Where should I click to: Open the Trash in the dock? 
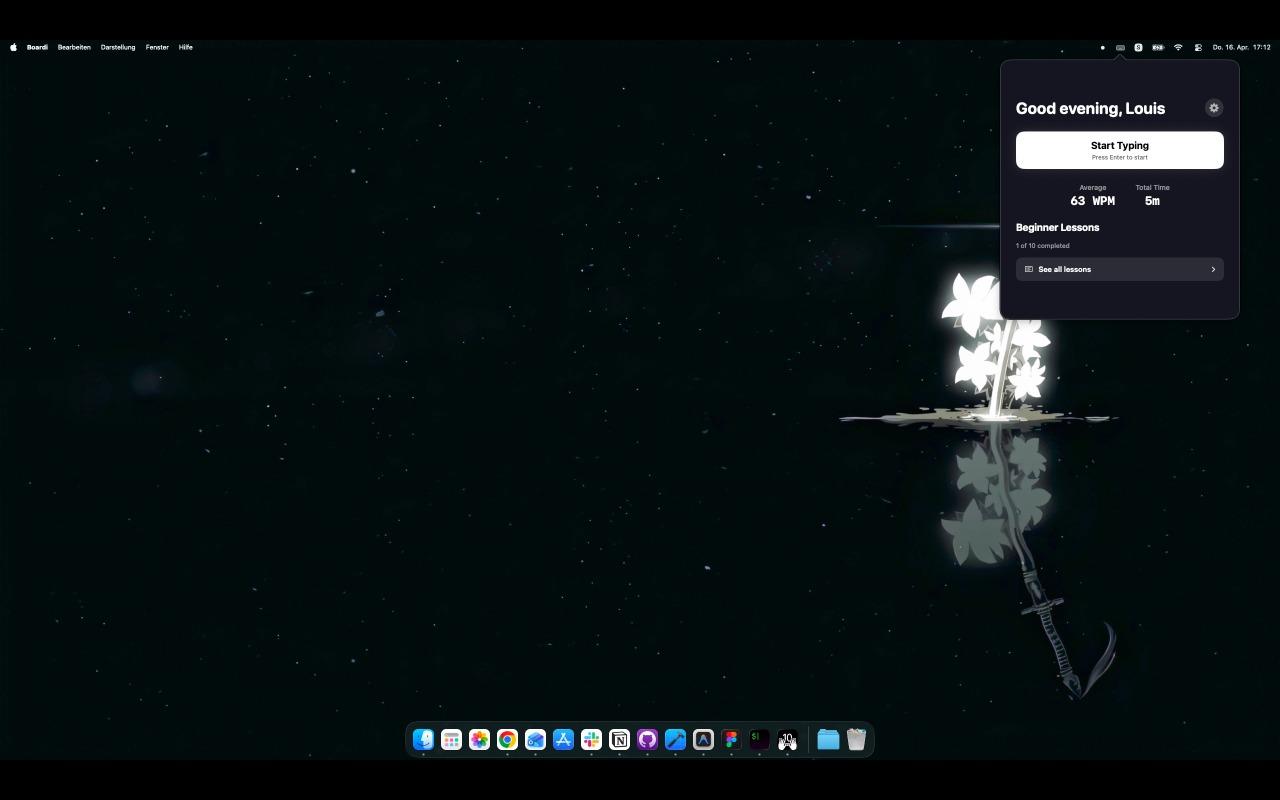tap(856, 739)
